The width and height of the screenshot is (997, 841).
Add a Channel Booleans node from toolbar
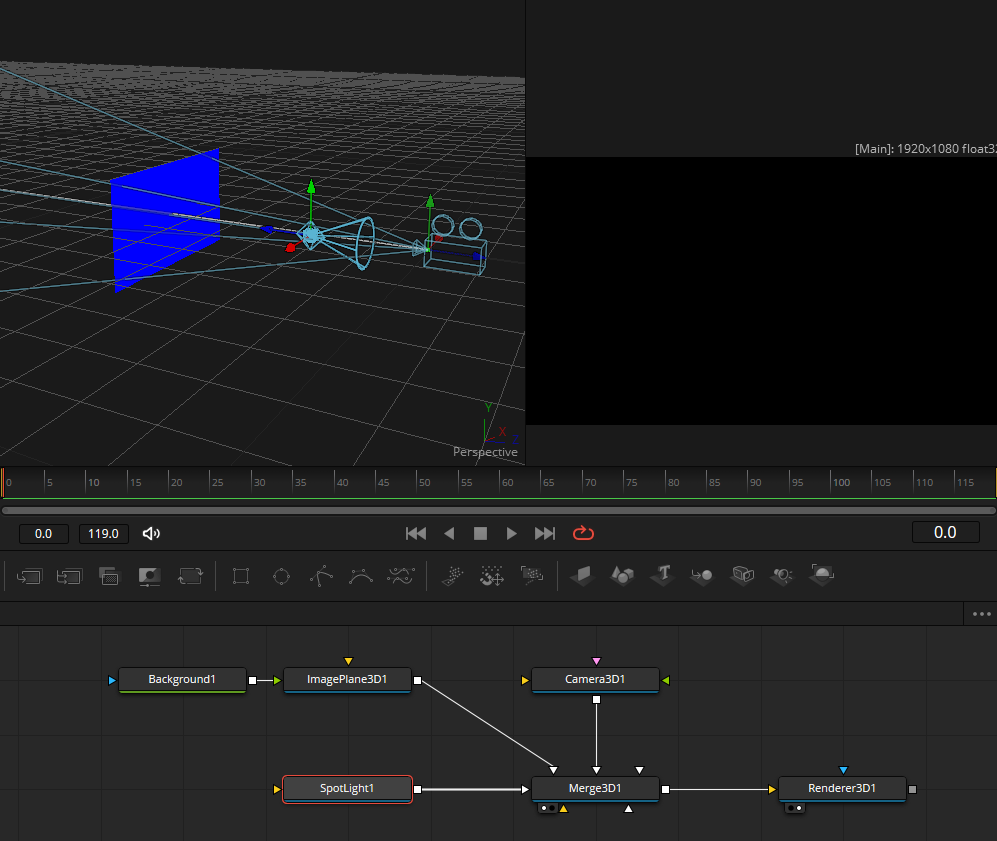(x=69, y=576)
